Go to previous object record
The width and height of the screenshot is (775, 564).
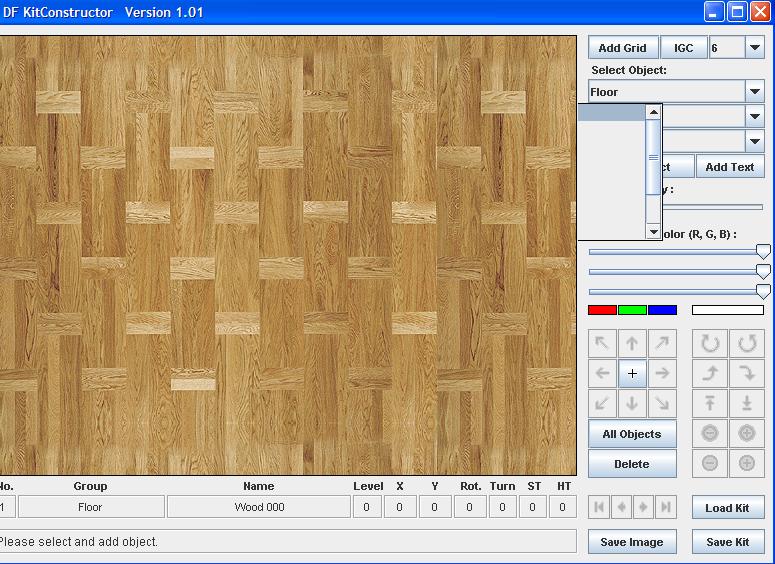click(621, 507)
